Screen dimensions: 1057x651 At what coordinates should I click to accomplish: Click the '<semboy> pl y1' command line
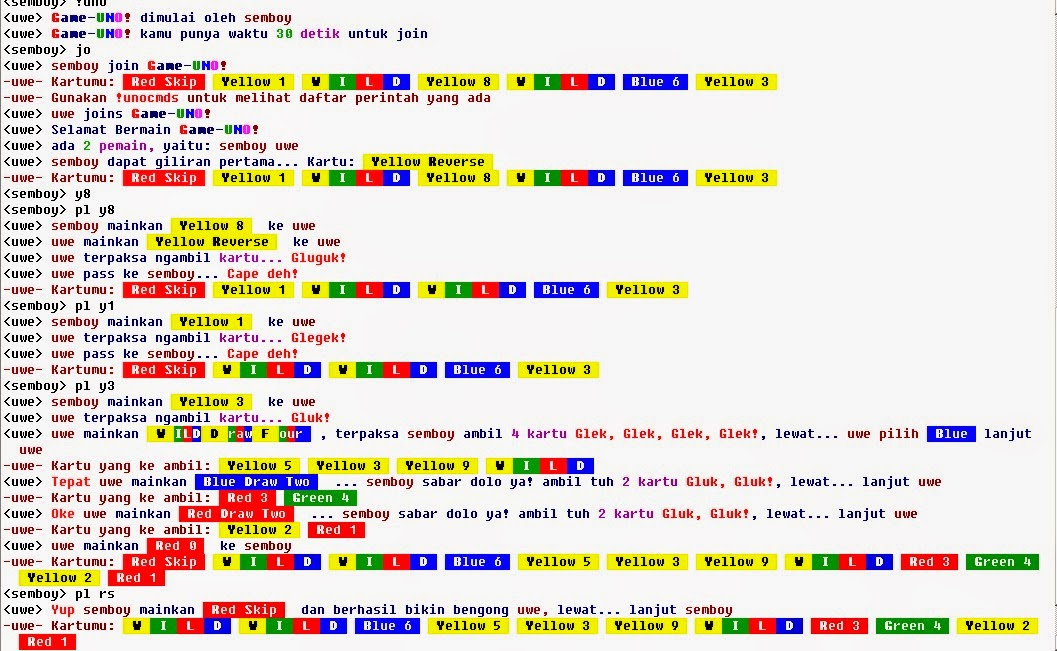point(59,306)
